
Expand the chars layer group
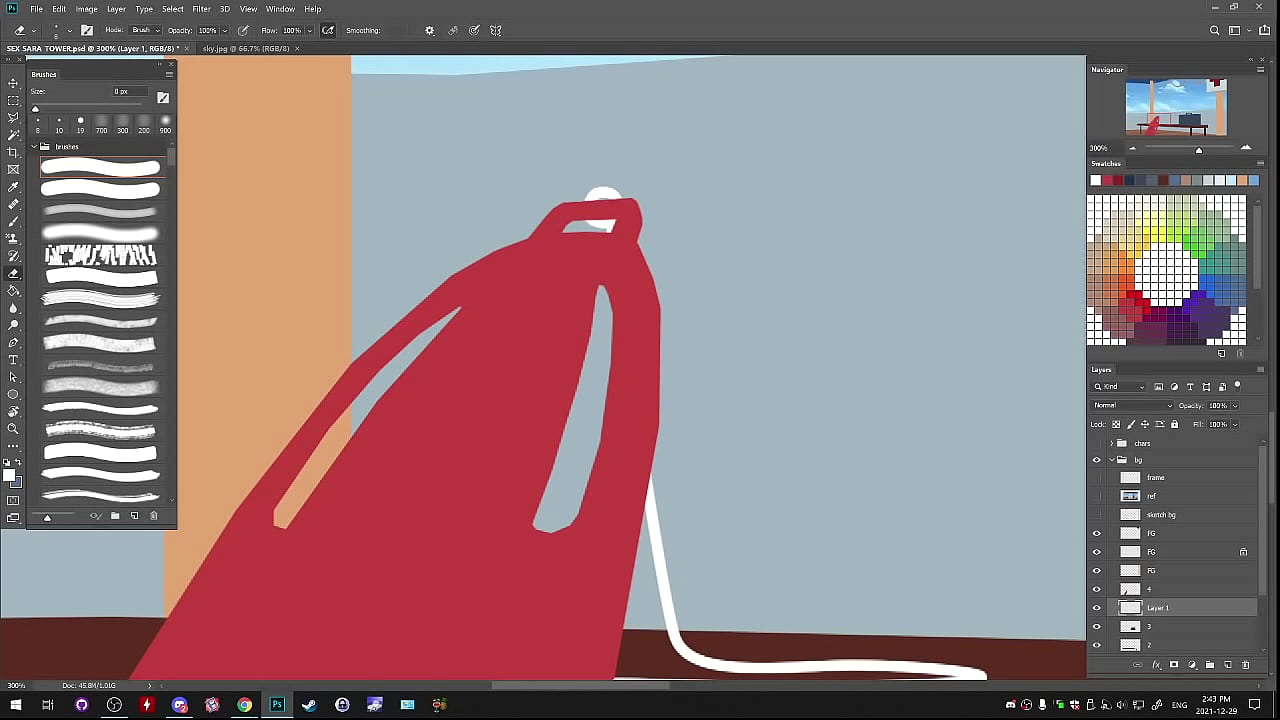click(1111, 443)
